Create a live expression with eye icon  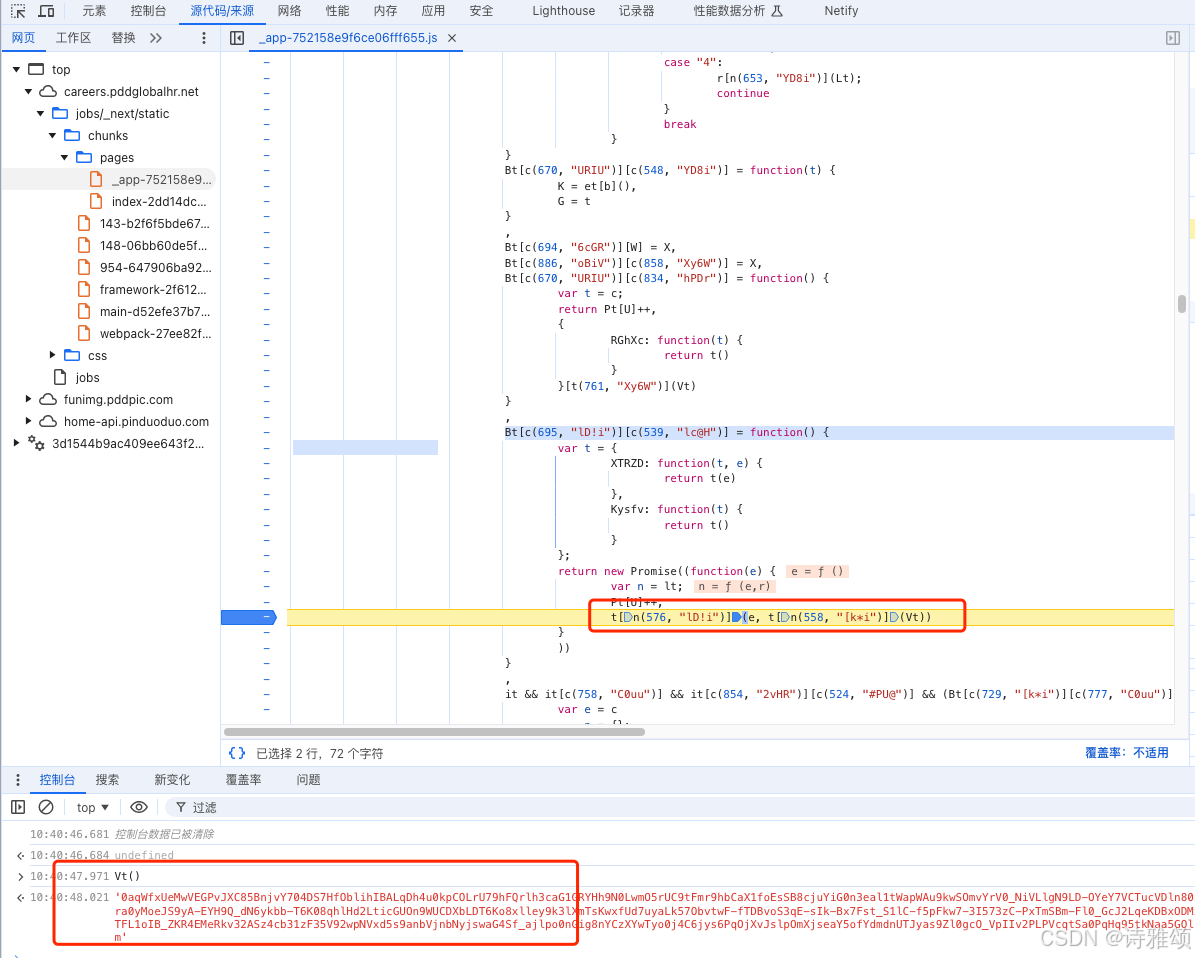(x=139, y=807)
